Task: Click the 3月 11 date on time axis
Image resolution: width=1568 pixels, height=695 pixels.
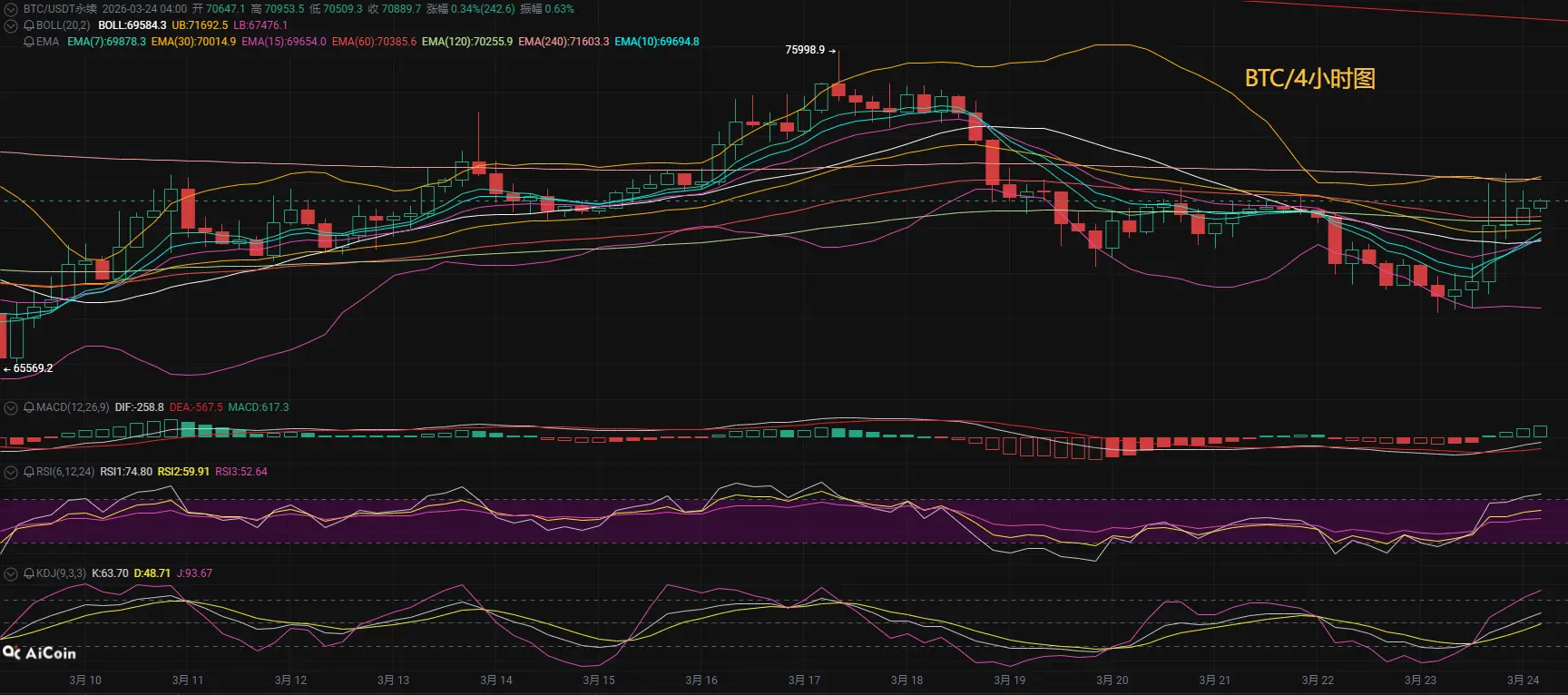Action: pos(188,680)
